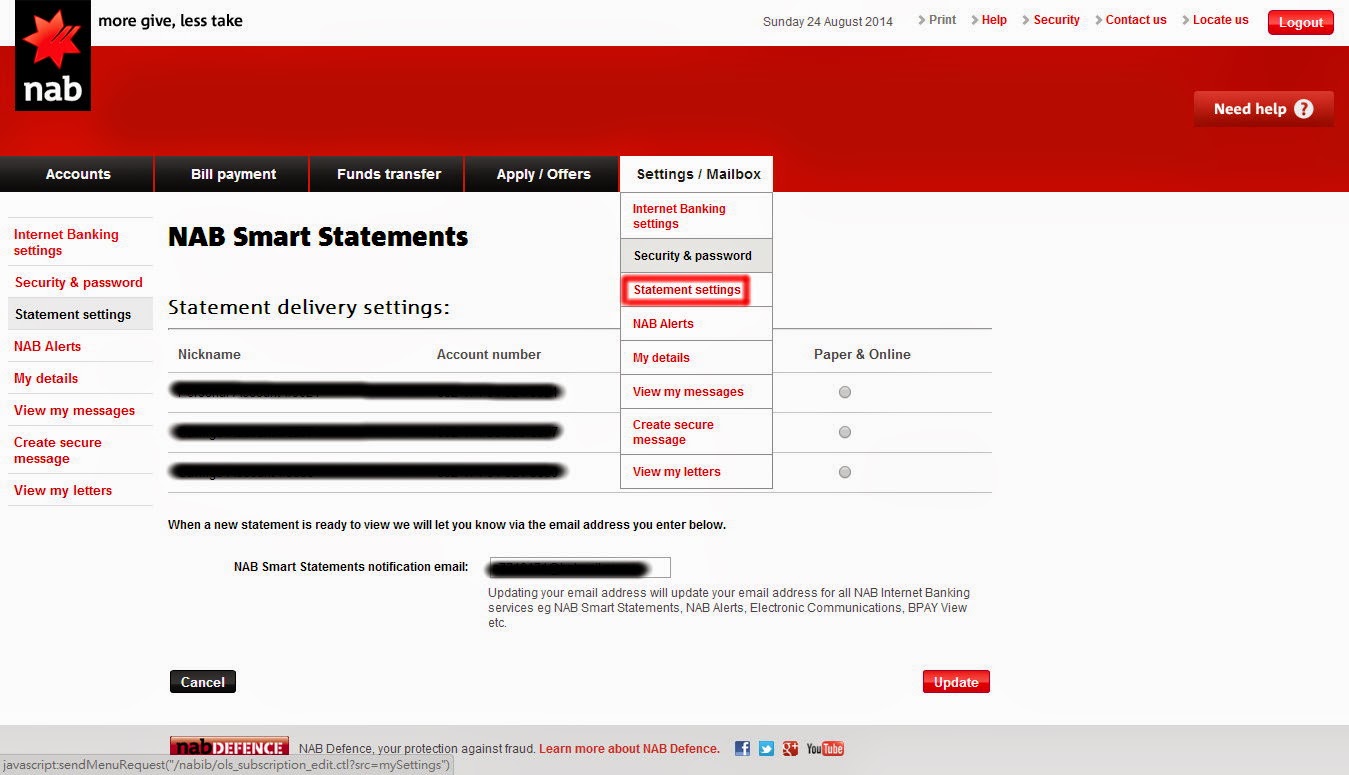Click the NAB logo
The height and width of the screenshot is (775, 1349).
53,55
